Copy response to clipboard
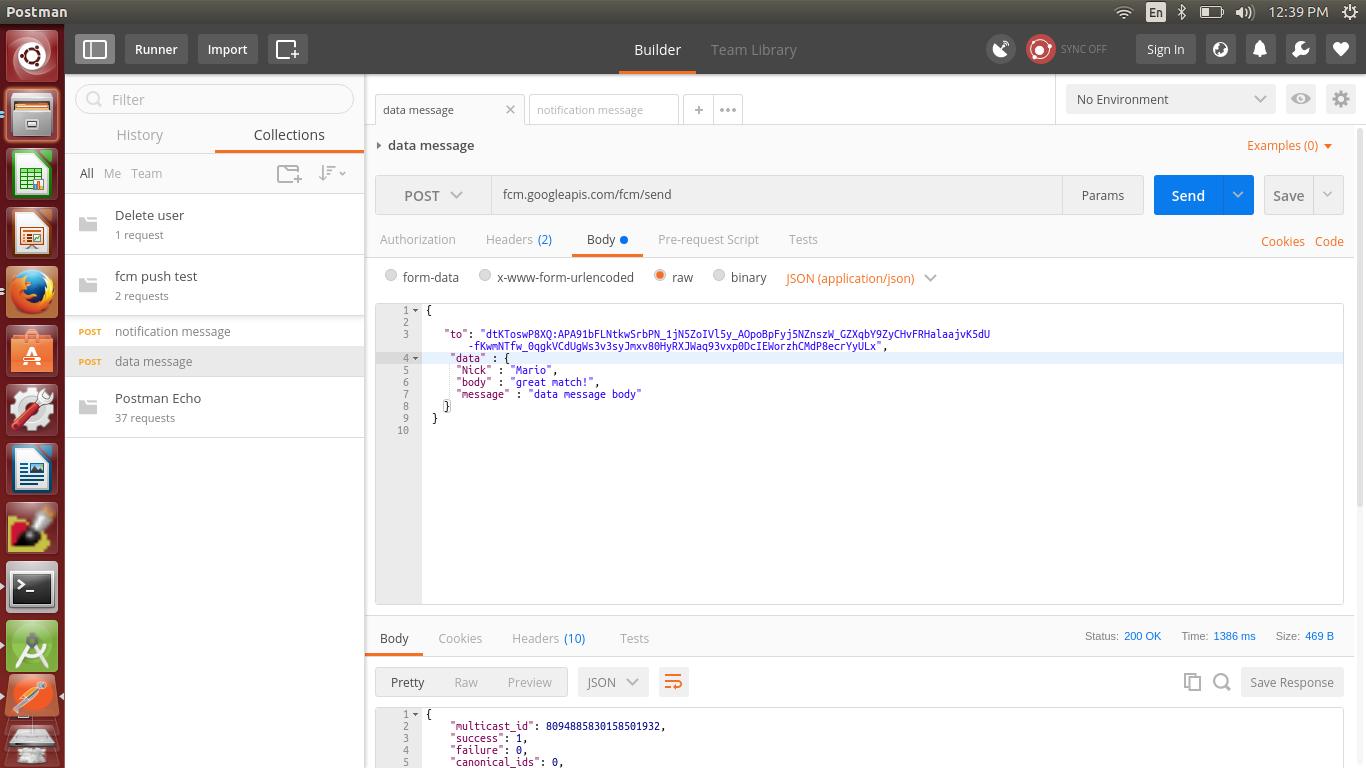This screenshot has height=768, width=1366. point(1192,682)
